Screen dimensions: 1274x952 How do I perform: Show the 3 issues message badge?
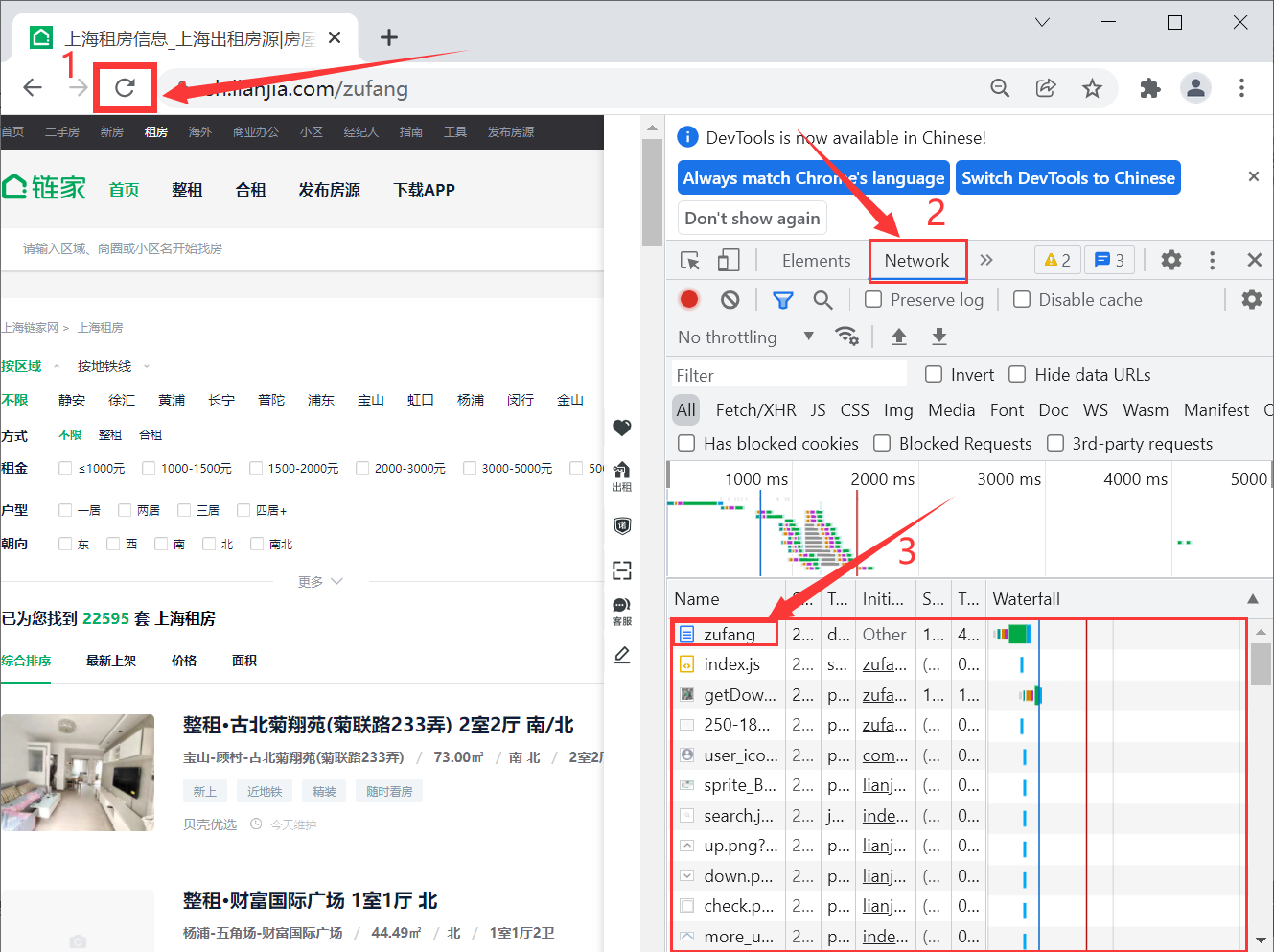coord(1110,260)
